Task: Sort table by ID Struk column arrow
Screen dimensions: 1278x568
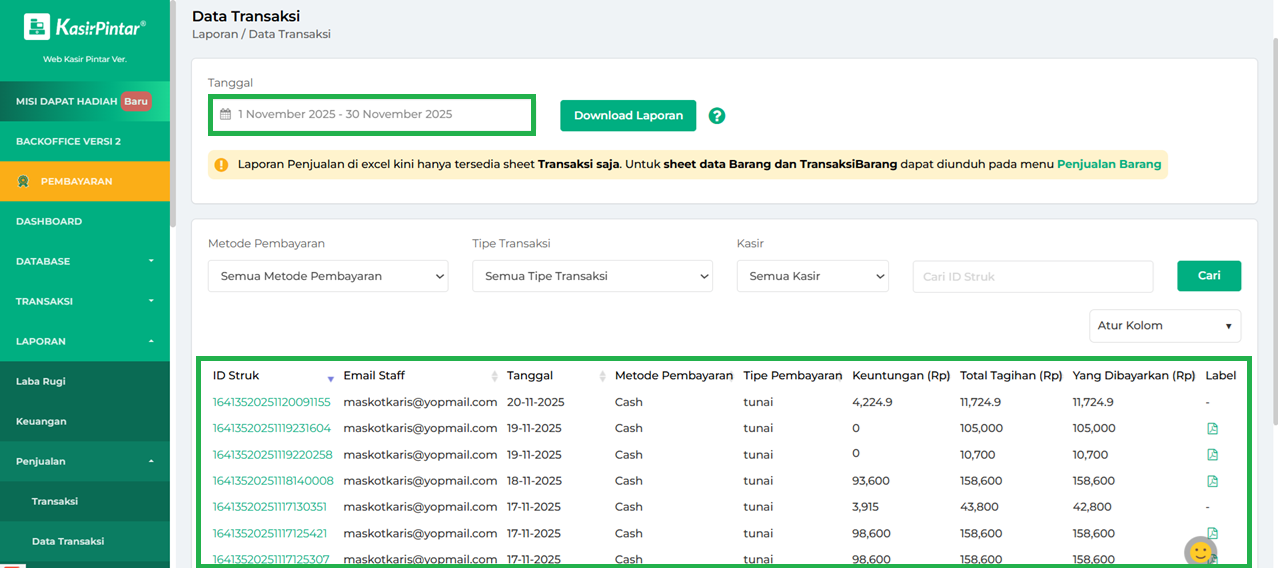Action: [330, 378]
